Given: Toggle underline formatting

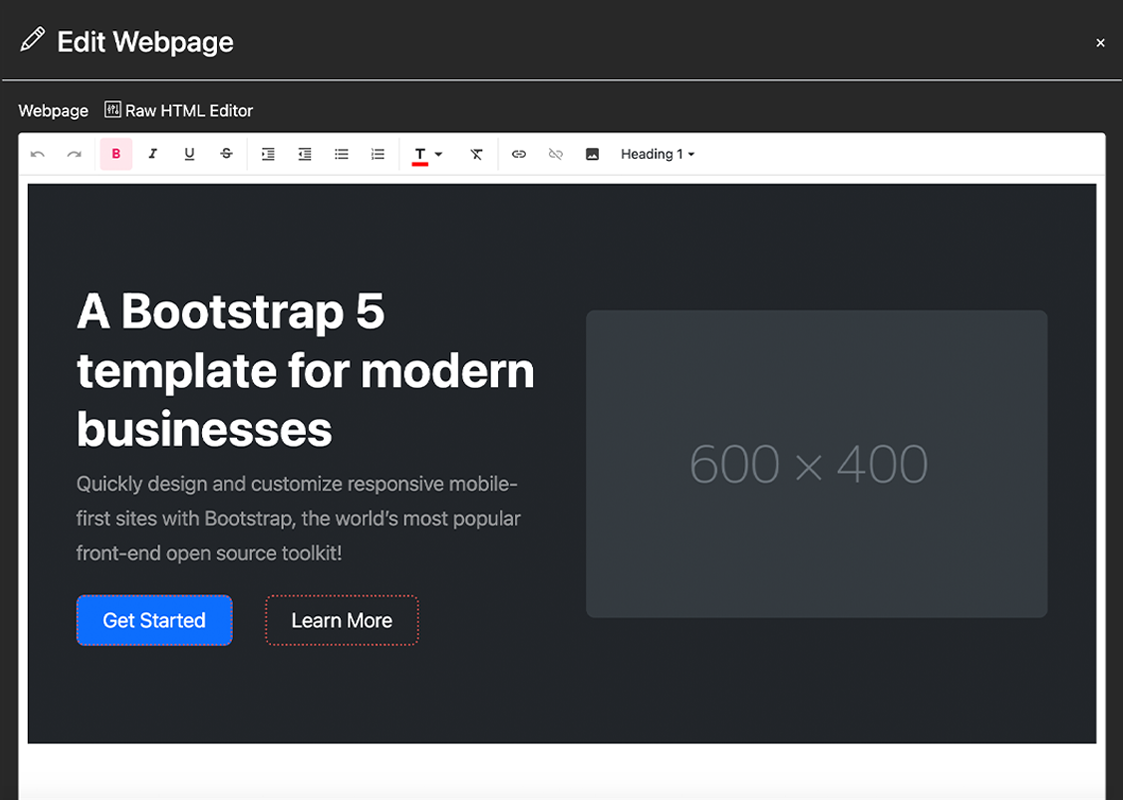Looking at the screenshot, I should [x=189, y=154].
